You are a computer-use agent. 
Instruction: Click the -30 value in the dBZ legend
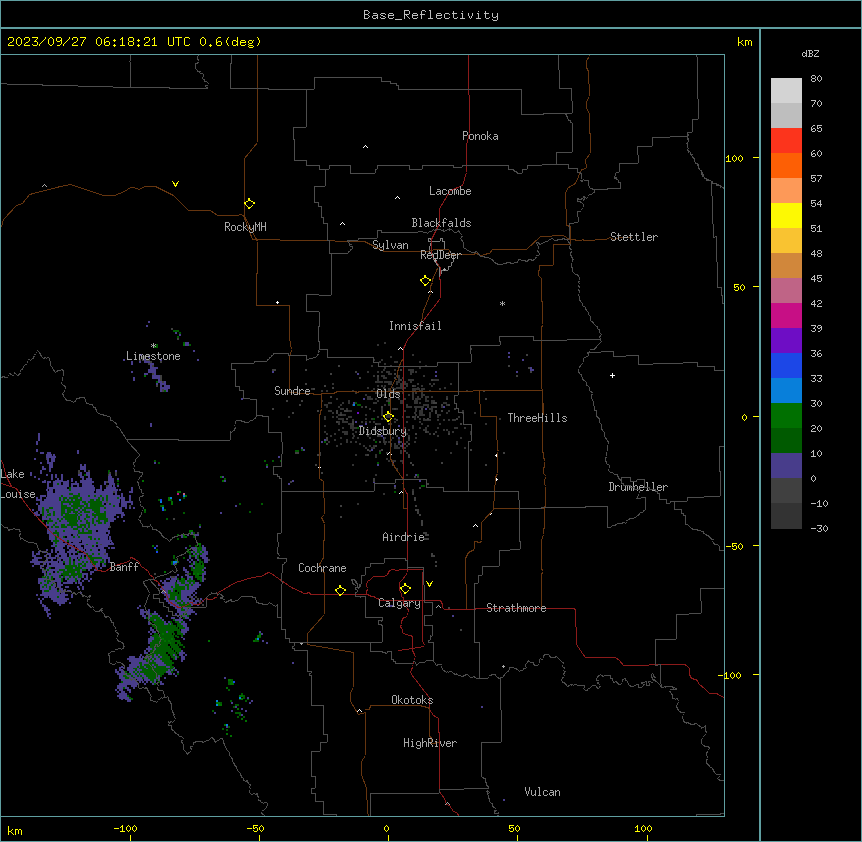click(819, 529)
